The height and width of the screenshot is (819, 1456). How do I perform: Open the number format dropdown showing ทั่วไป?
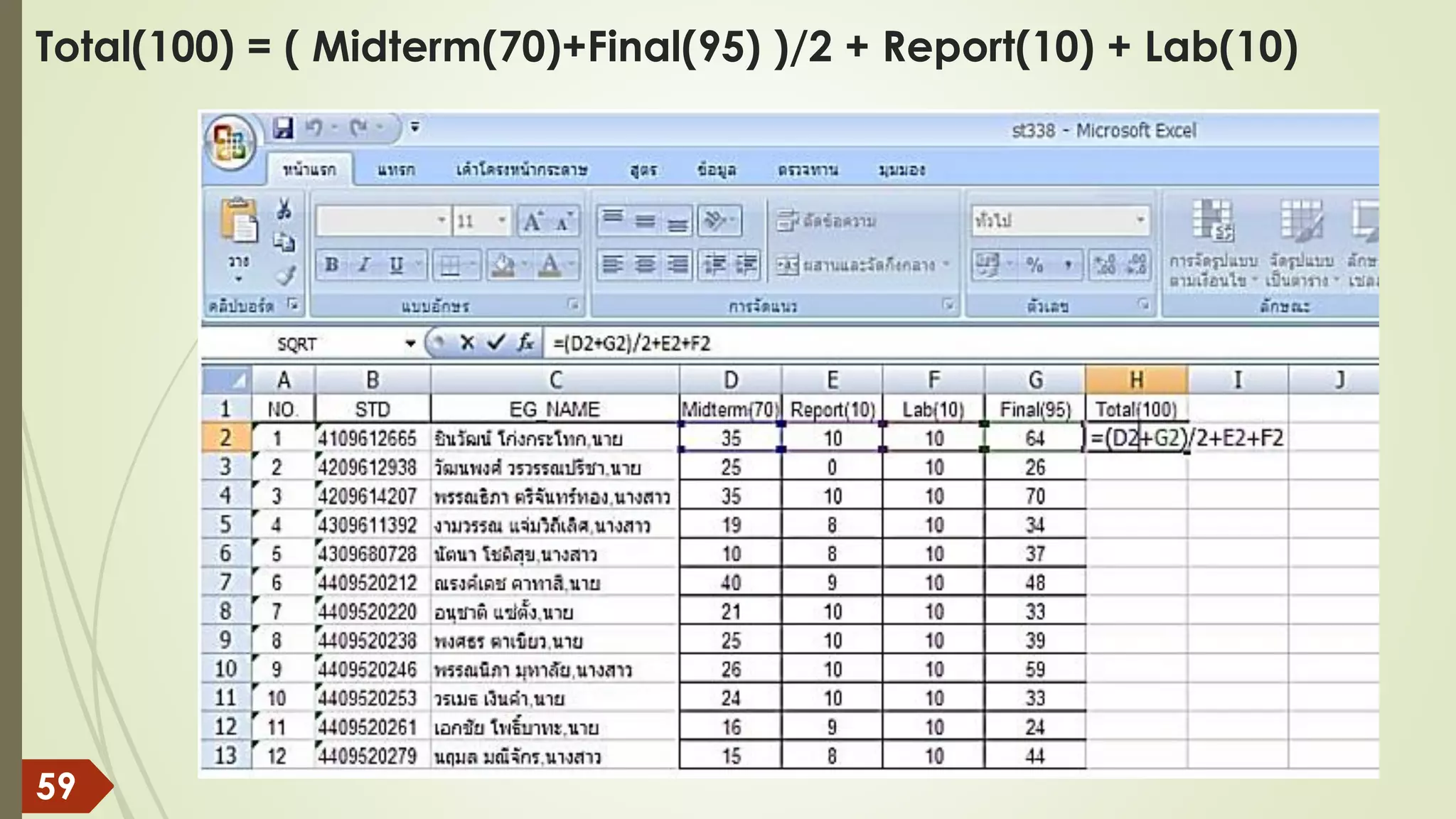tap(1140, 220)
